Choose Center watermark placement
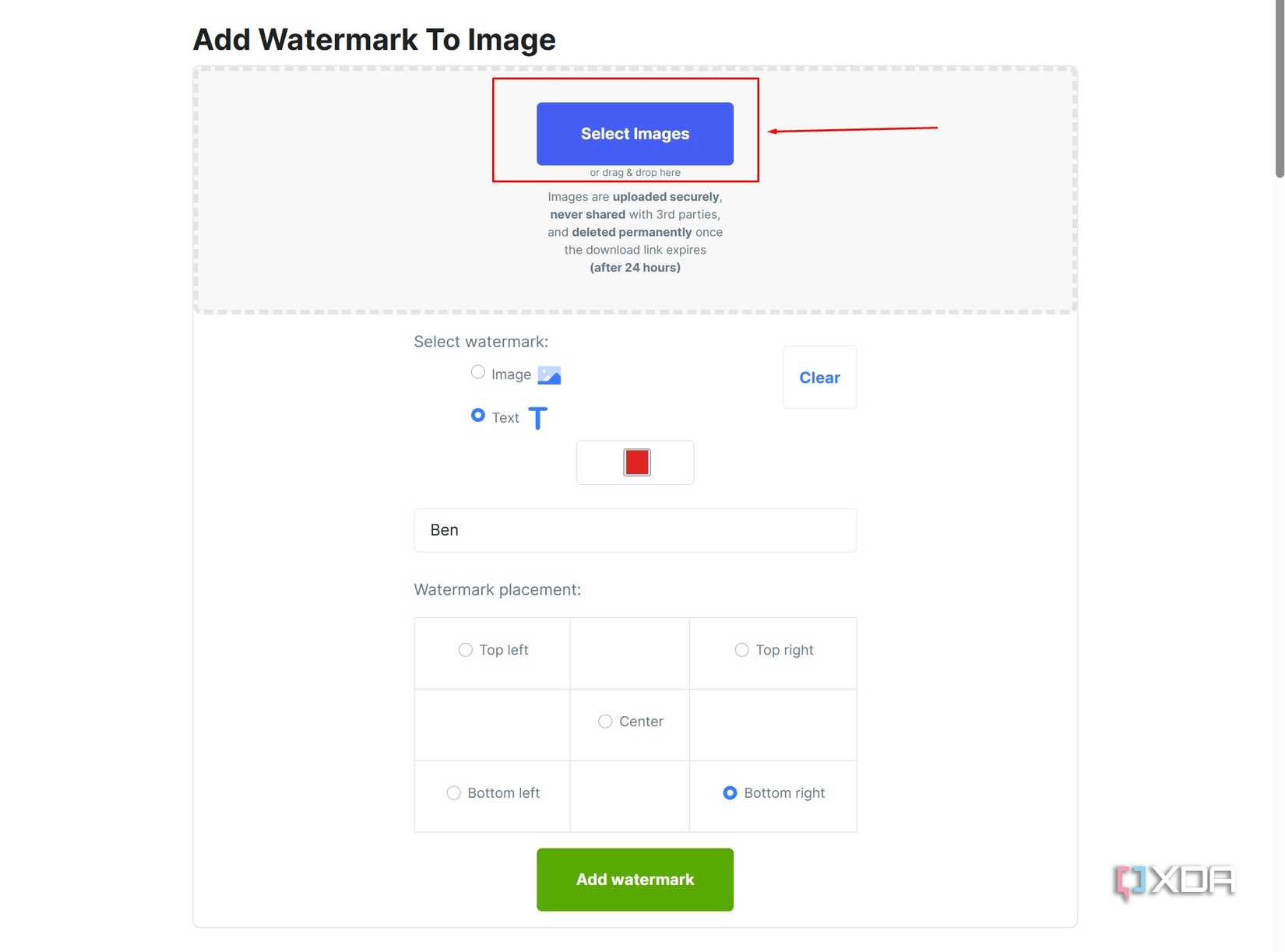This screenshot has height=952, width=1285. point(604,721)
